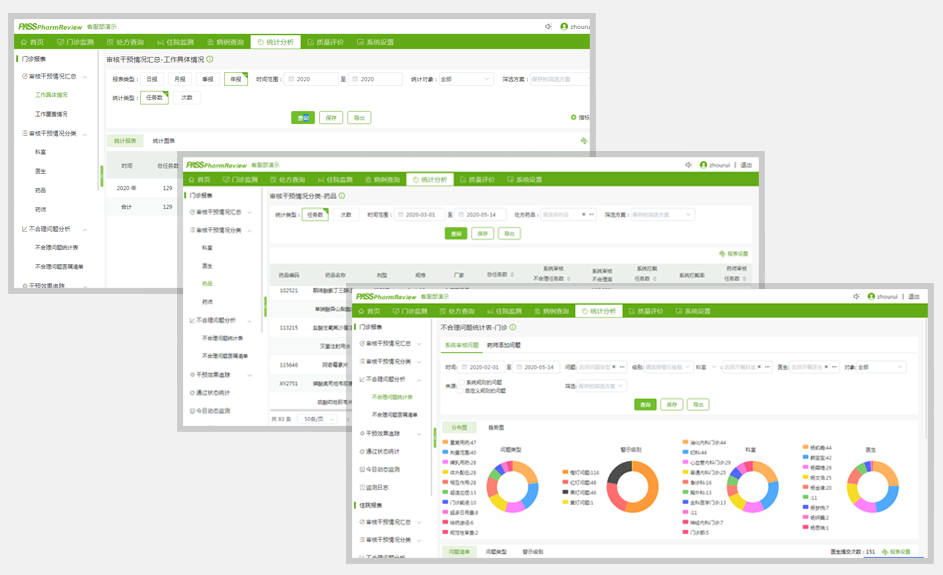The height and width of the screenshot is (575, 943).
Task: Select 年报 report type in the back window
Action: click(236, 79)
